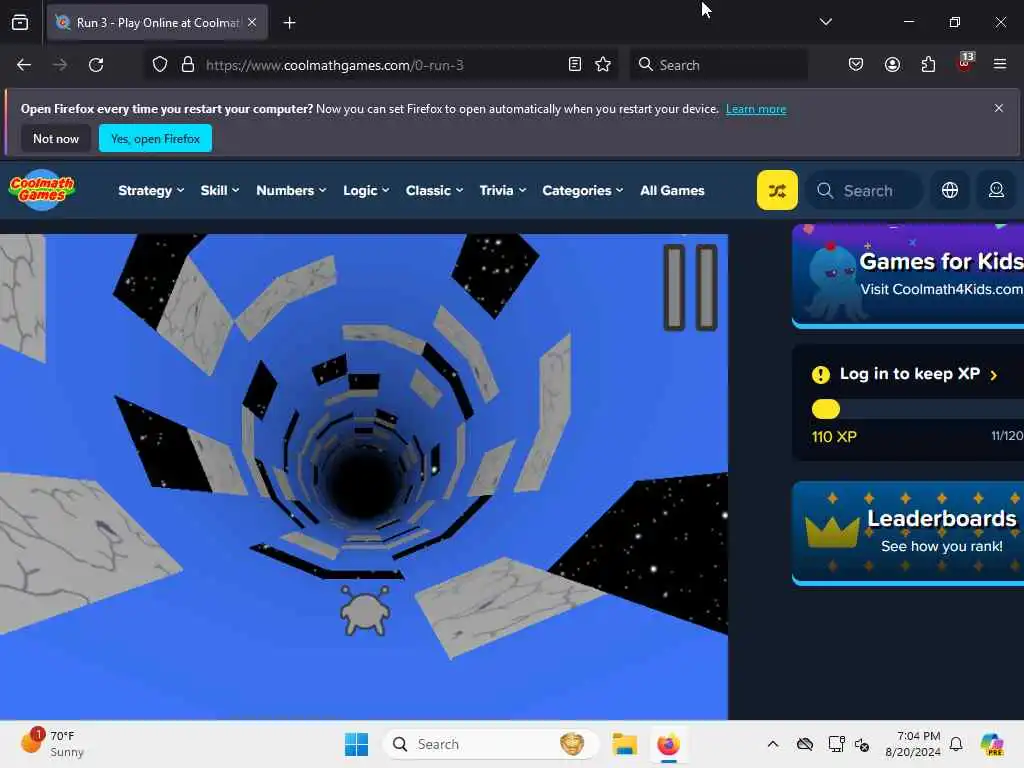Toggle Reader View icon

coord(575,65)
